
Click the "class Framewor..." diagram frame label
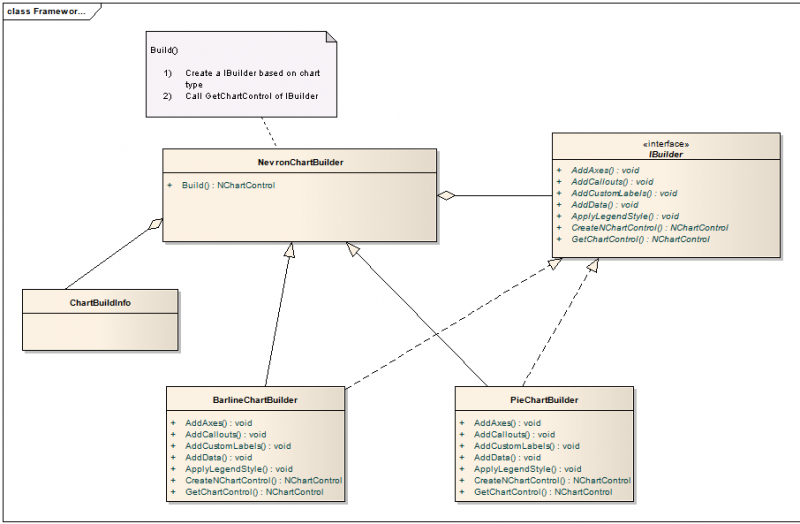tap(47, 11)
